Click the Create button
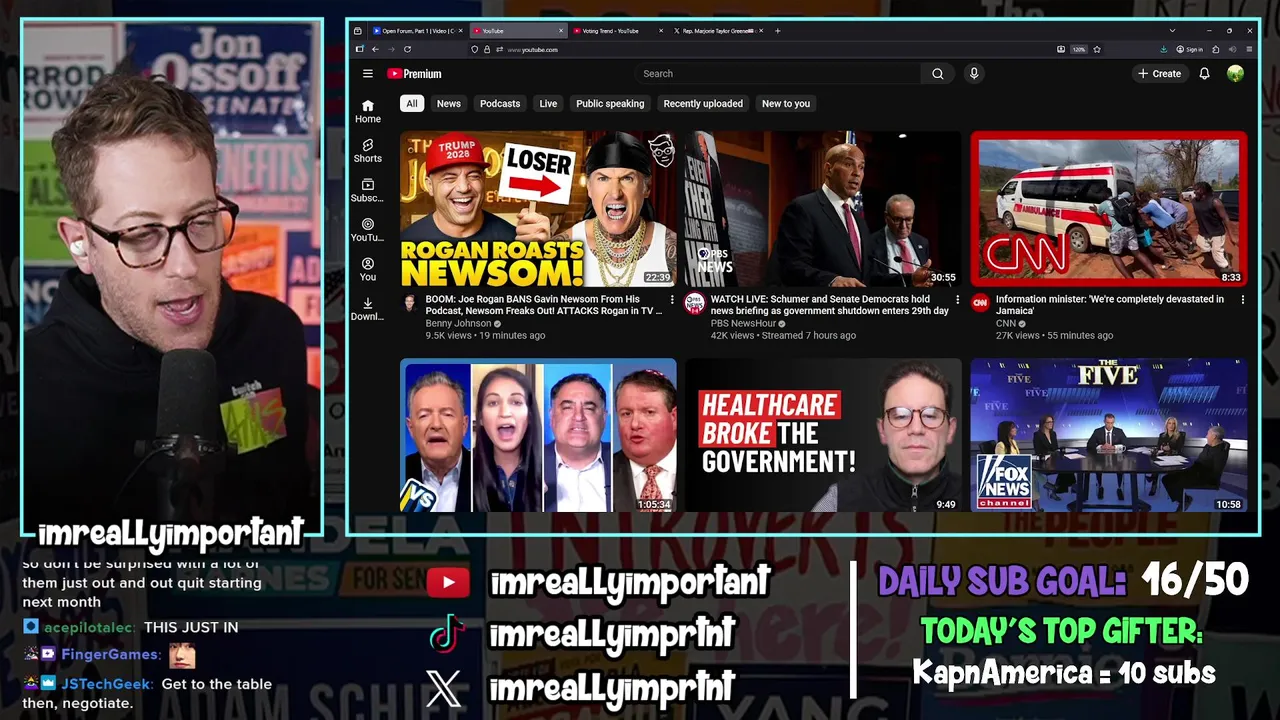The height and width of the screenshot is (720, 1280). 1160,74
